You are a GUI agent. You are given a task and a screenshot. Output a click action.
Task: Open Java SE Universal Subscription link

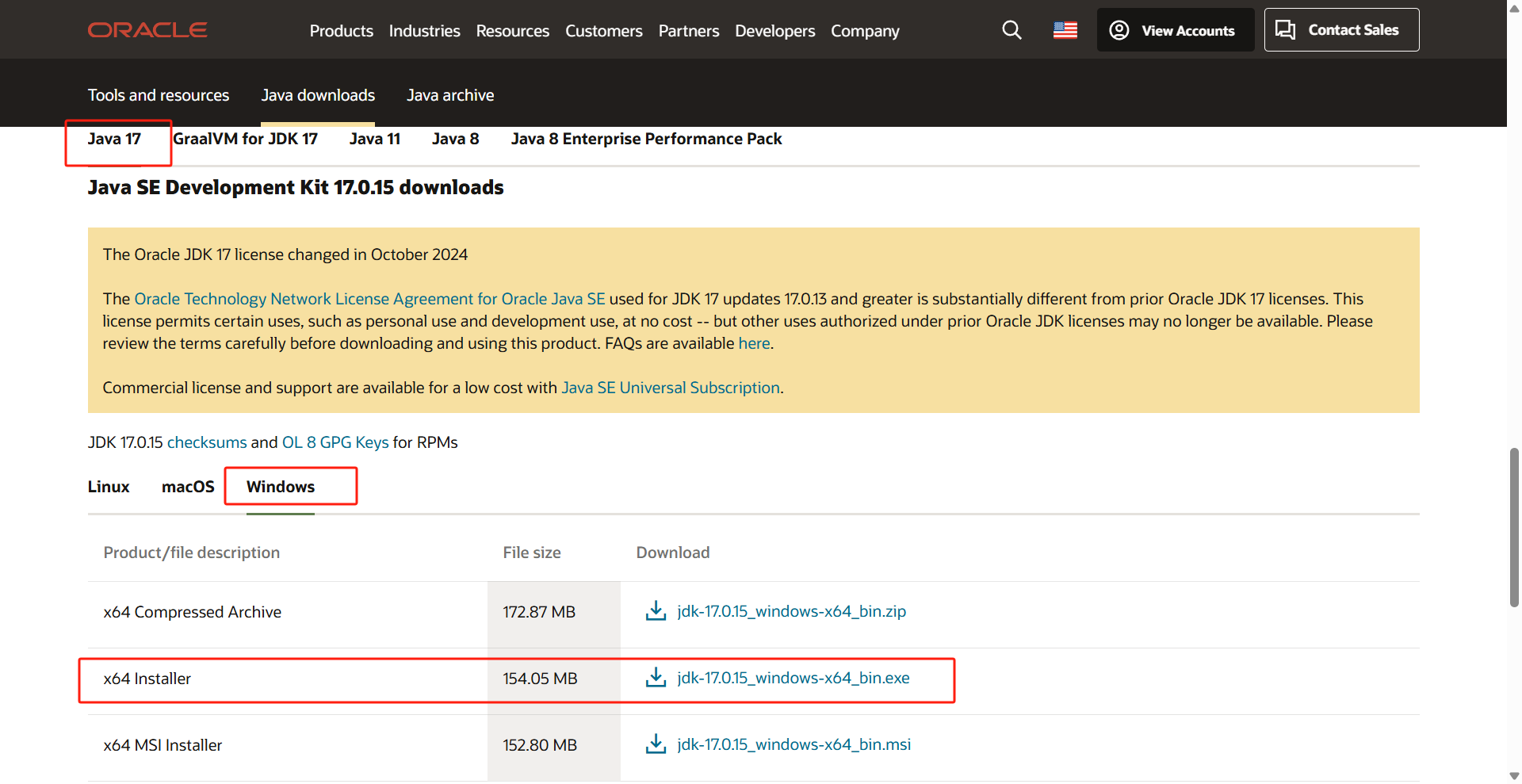point(671,388)
